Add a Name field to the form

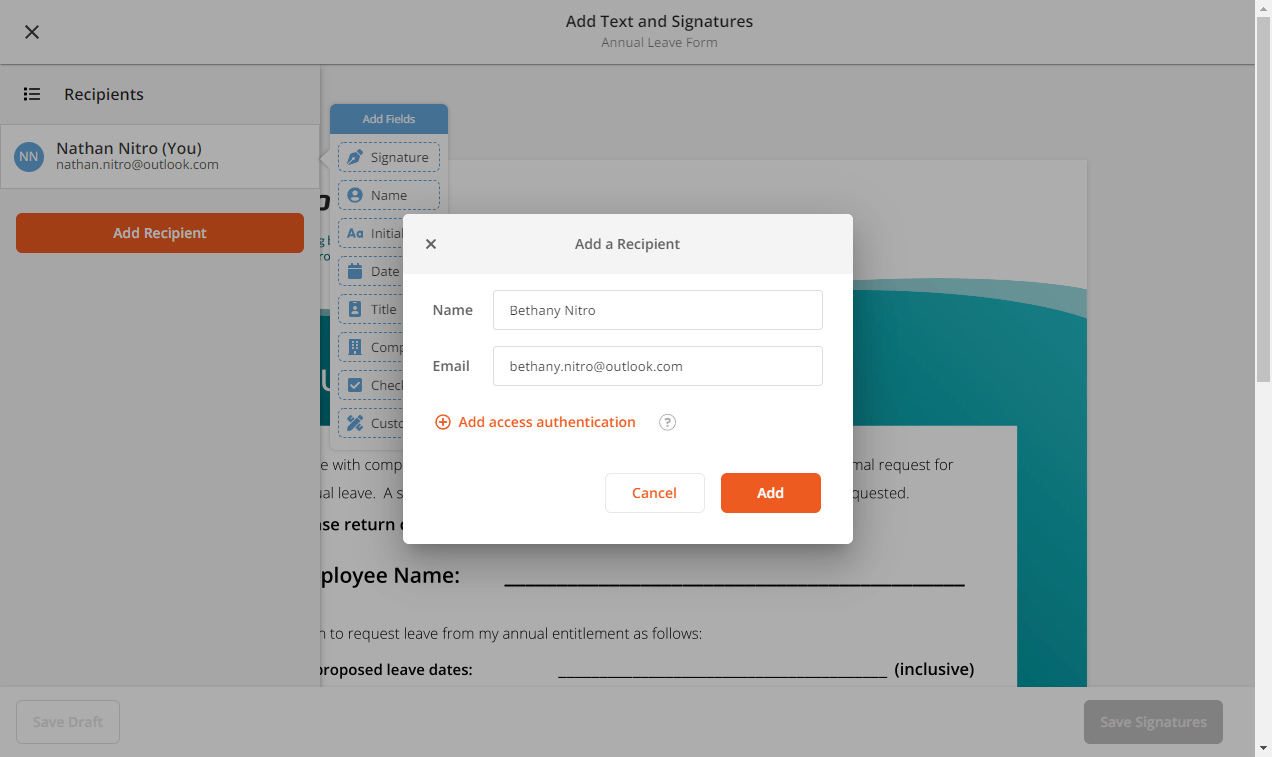(x=388, y=195)
